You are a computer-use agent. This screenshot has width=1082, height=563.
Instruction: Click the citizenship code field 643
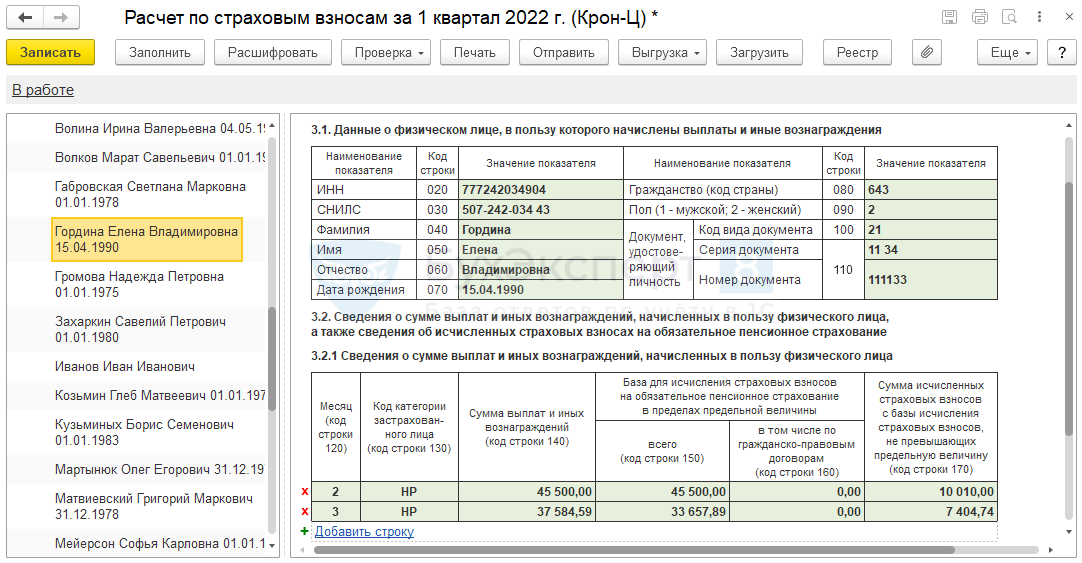pyautogui.click(x=931, y=190)
